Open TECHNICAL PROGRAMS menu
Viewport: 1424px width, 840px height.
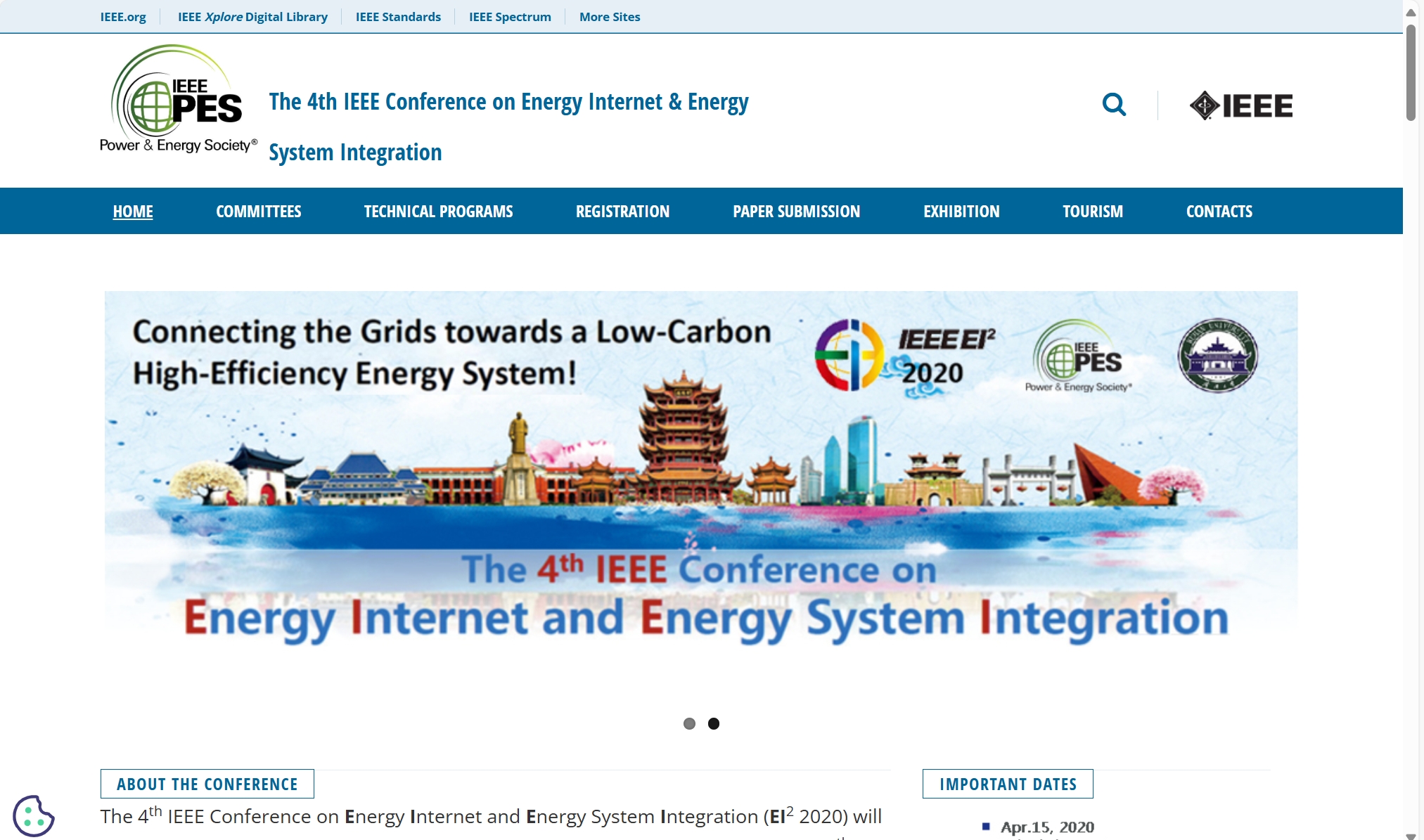click(438, 211)
